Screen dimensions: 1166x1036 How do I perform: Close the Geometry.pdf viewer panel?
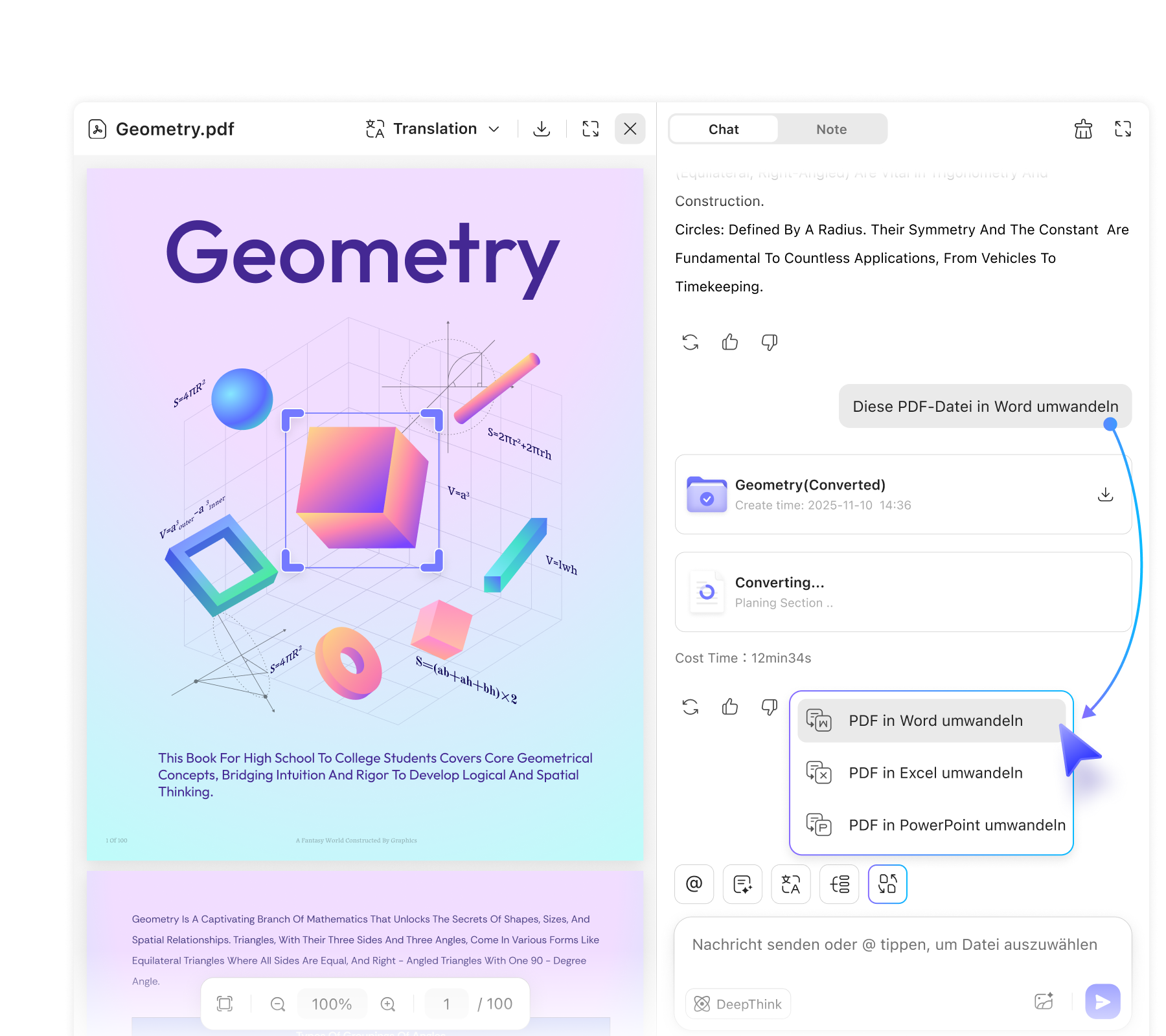[630, 129]
